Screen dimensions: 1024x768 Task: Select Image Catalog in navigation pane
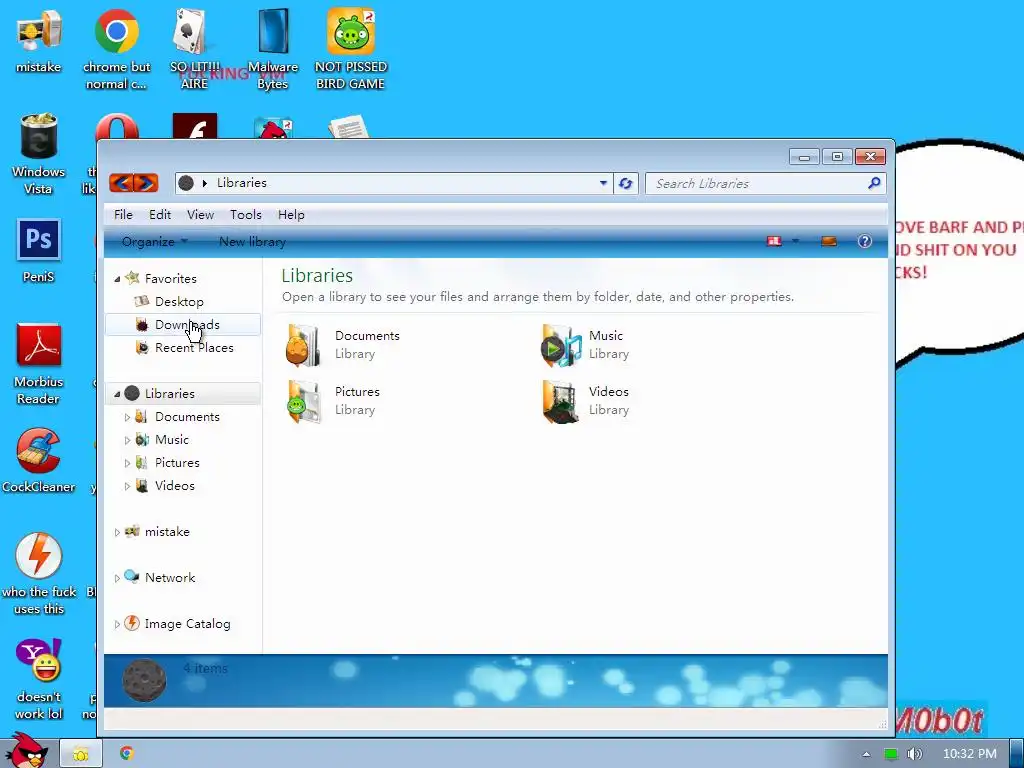[187, 624]
